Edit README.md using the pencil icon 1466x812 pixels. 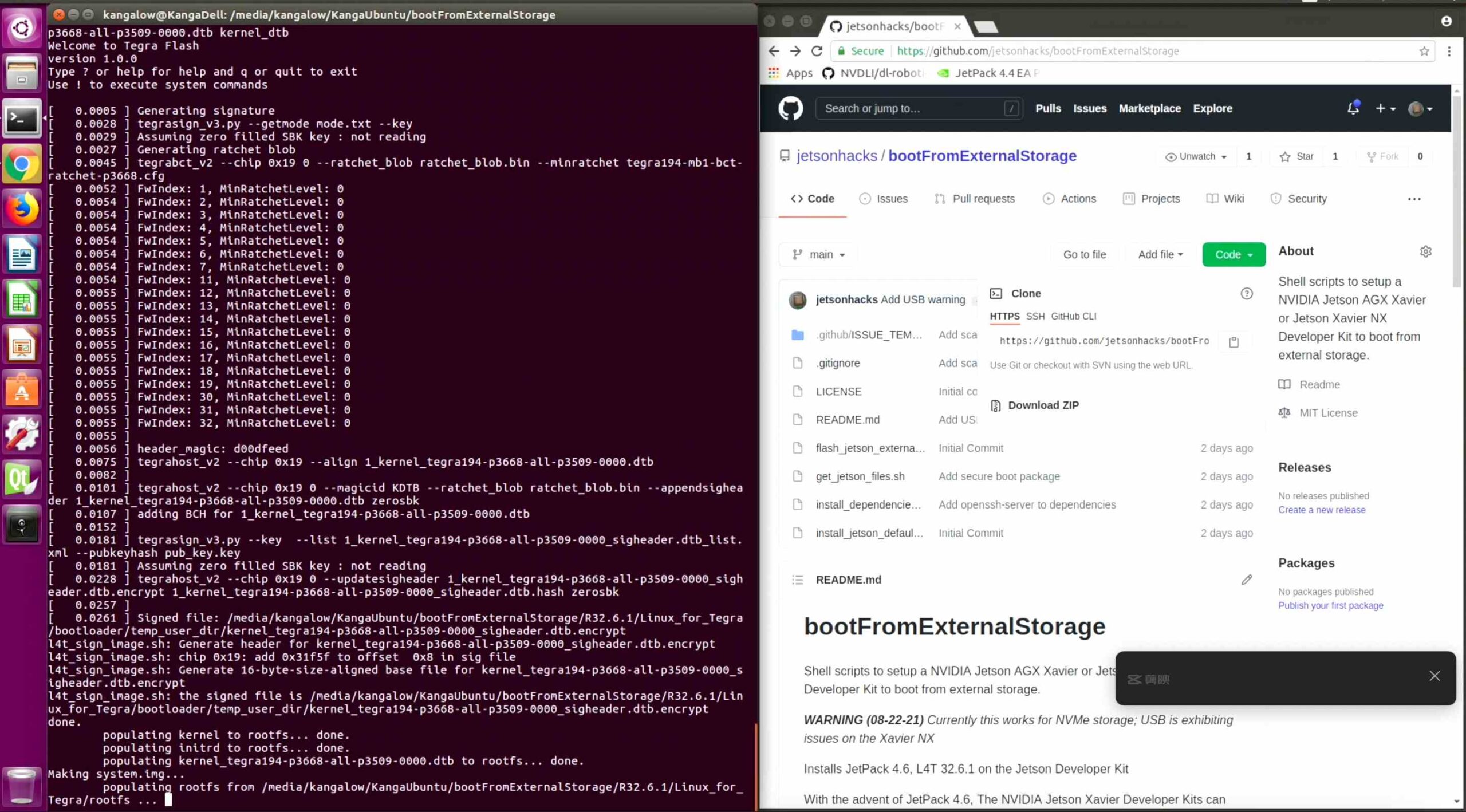[x=1247, y=580]
